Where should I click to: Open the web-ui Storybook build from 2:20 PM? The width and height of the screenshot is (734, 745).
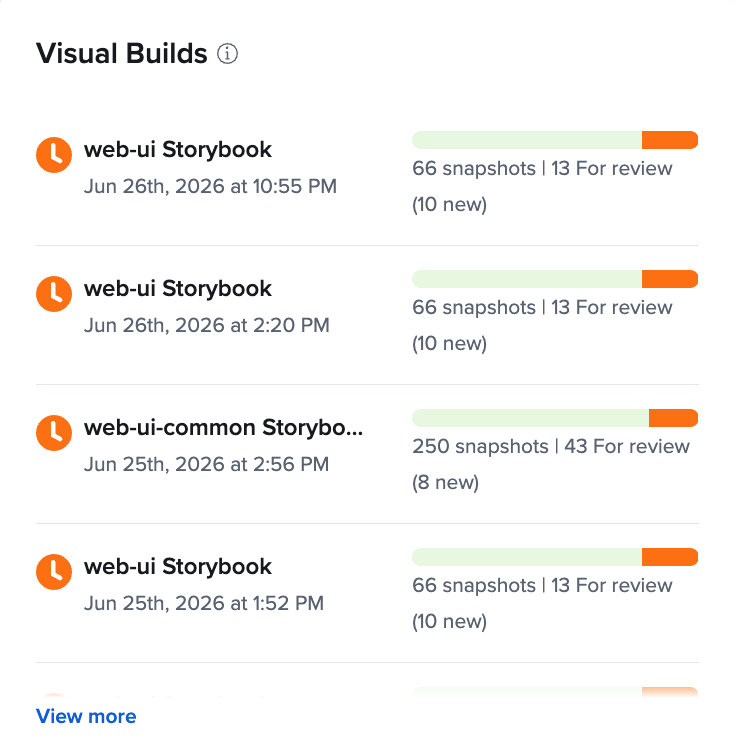pyautogui.click(x=178, y=288)
